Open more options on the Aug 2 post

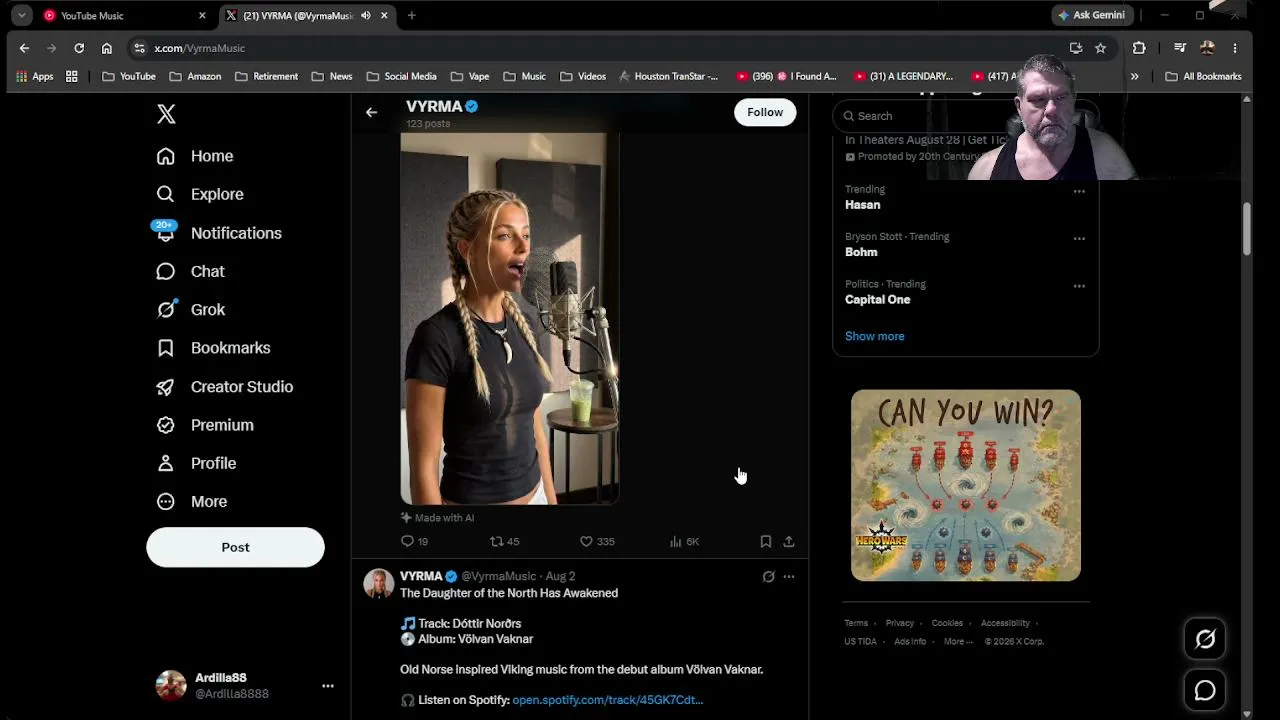(789, 576)
